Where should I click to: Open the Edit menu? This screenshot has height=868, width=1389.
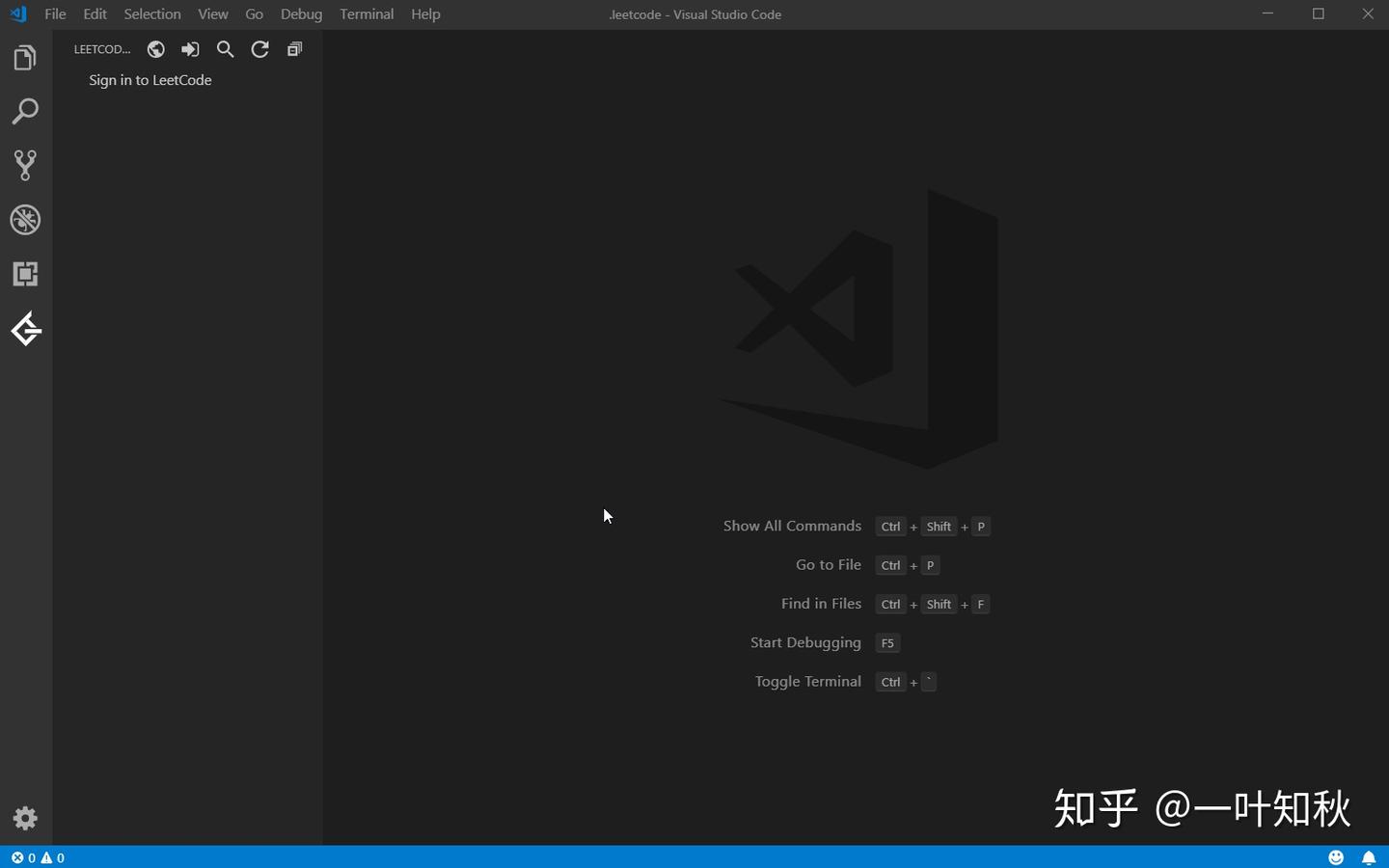[95, 14]
